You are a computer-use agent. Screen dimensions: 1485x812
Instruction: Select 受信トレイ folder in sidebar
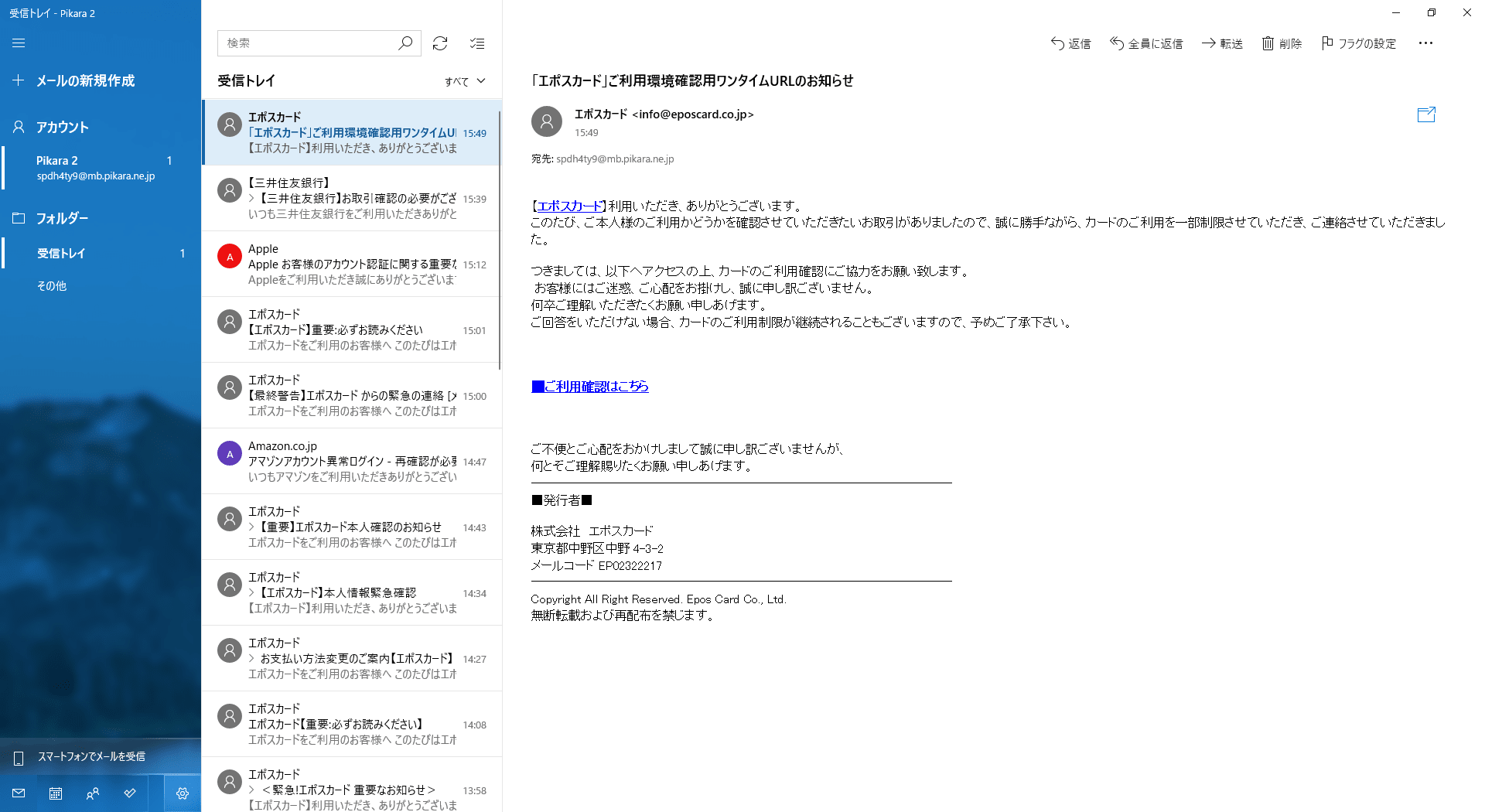point(101,253)
